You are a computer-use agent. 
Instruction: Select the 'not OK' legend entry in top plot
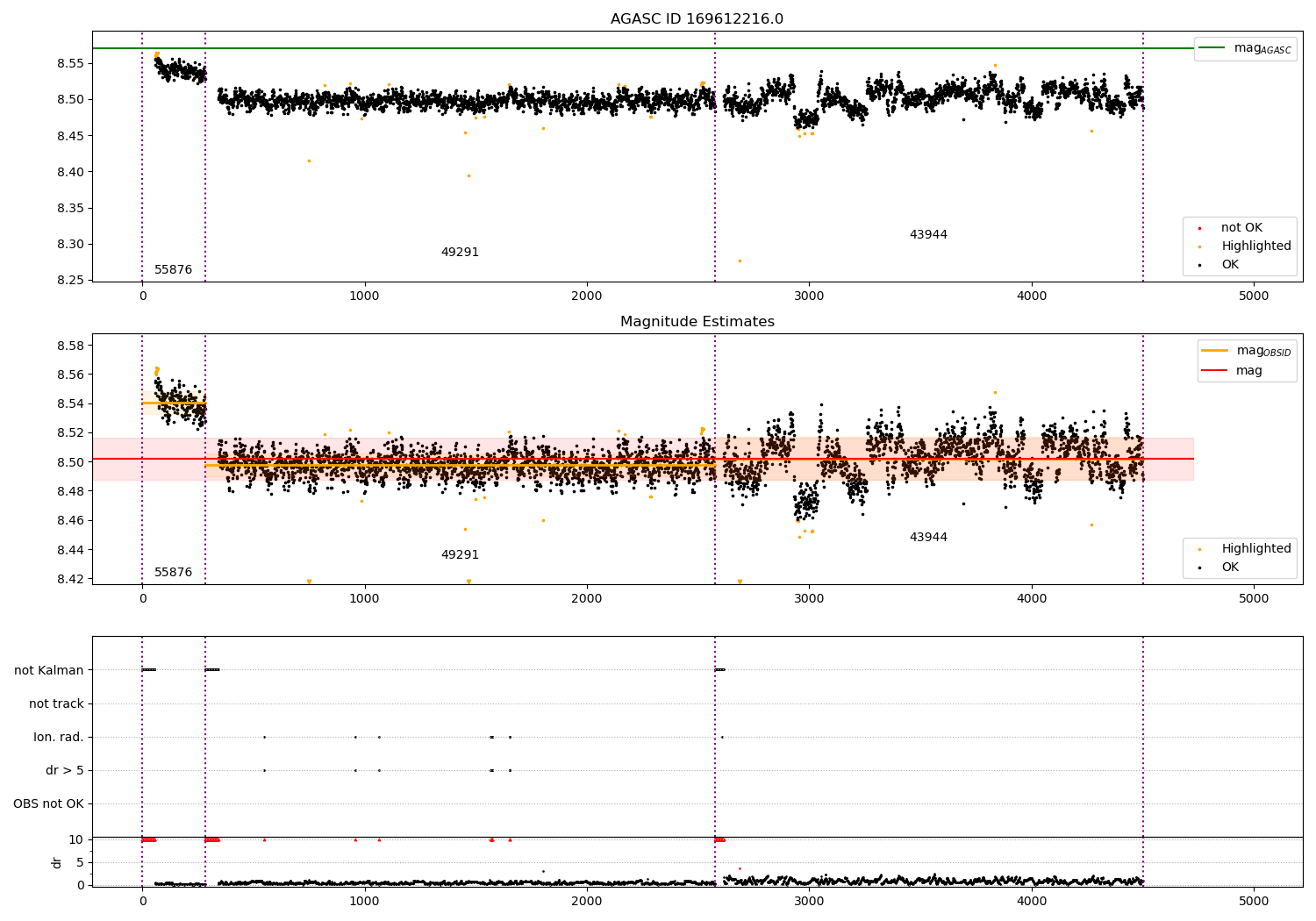(x=1232, y=228)
